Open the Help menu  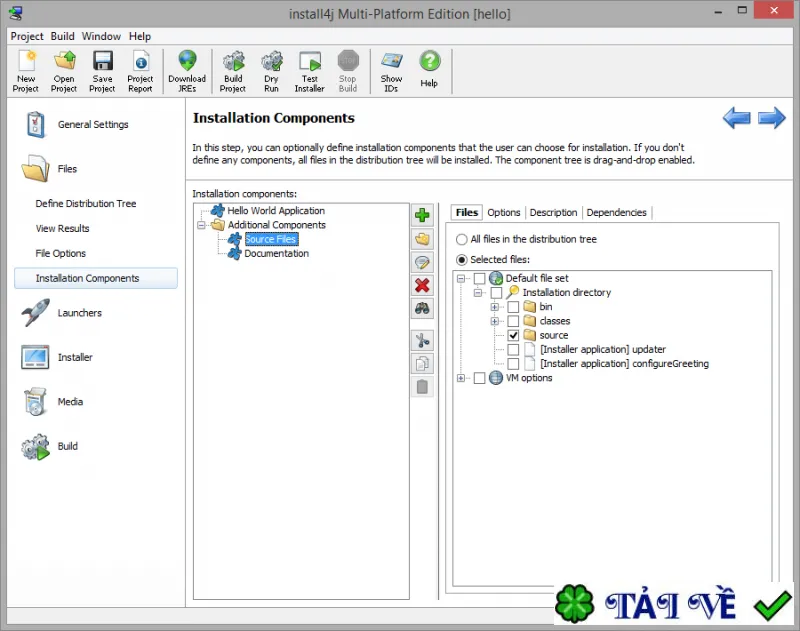pos(140,36)
